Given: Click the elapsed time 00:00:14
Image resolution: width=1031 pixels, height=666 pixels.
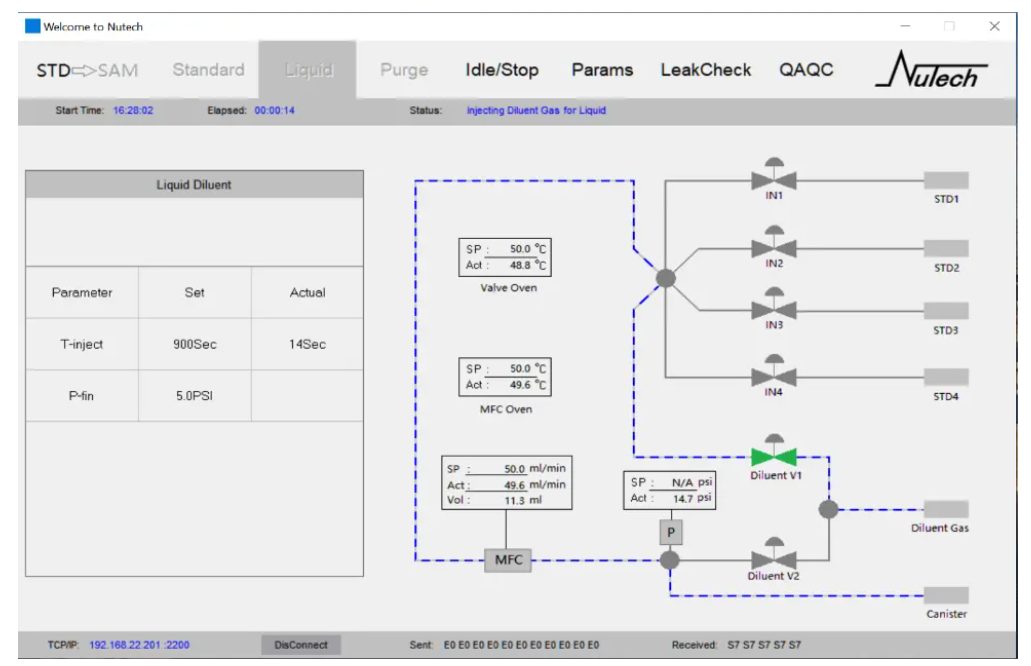Looking at the screenshot, I should point(274,110).
